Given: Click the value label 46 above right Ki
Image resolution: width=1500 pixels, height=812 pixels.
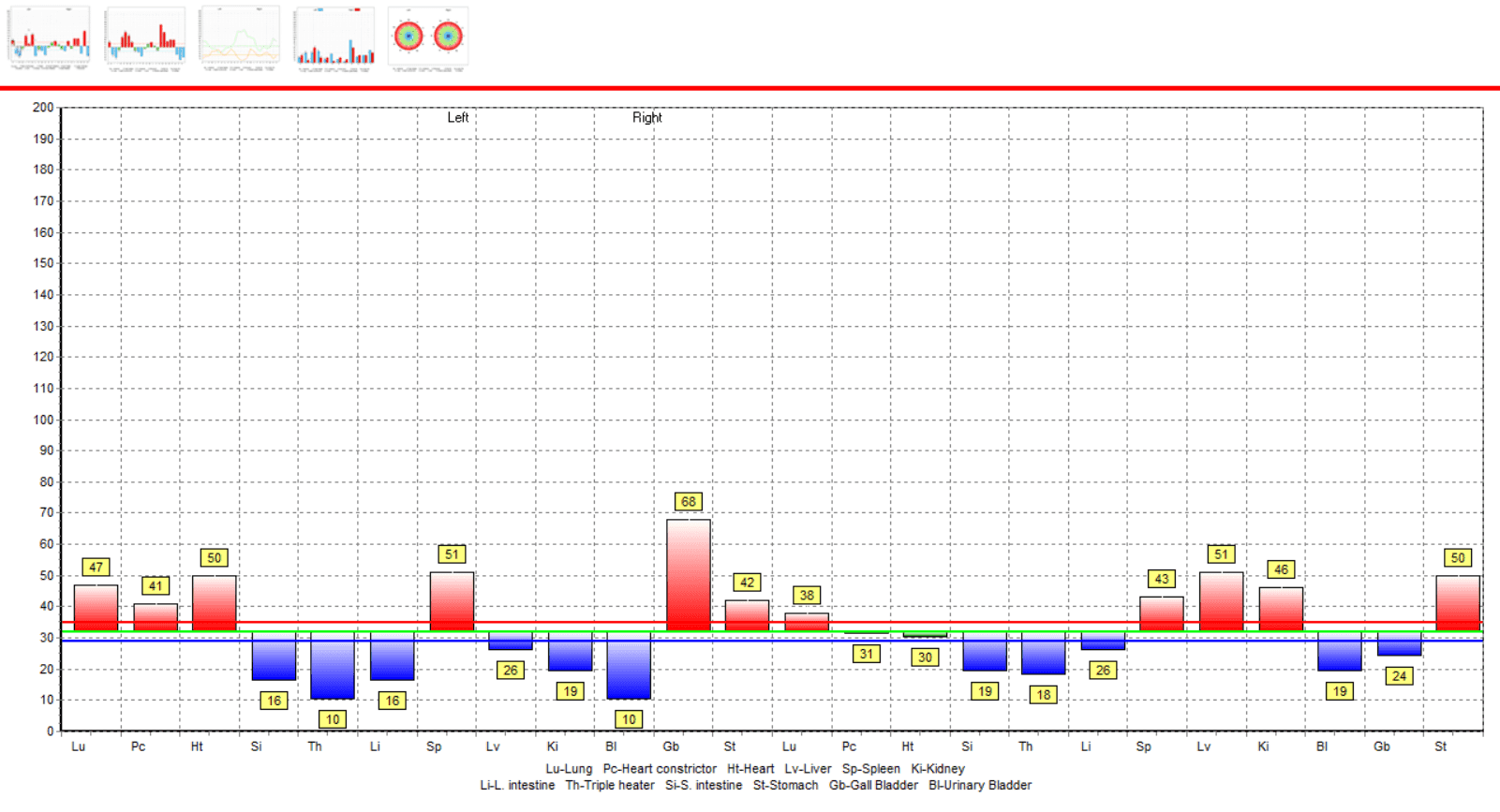Looking at the screenshot, I should point(1281,569).
